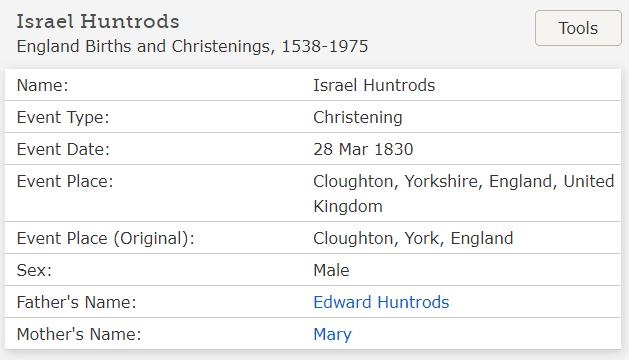
Task: Click the Event Place (Original): label
Action: click(x=106, y=238)
